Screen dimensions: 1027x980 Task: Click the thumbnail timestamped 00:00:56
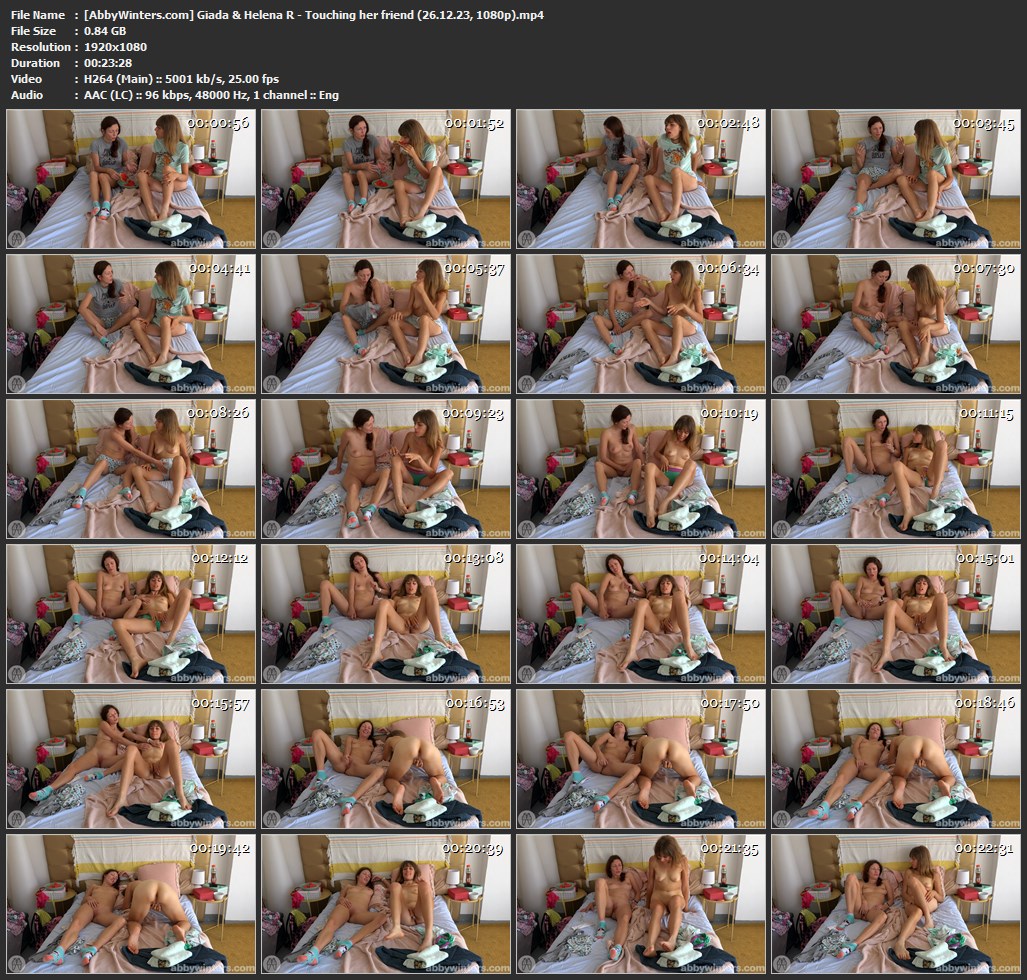coord(130,180)
